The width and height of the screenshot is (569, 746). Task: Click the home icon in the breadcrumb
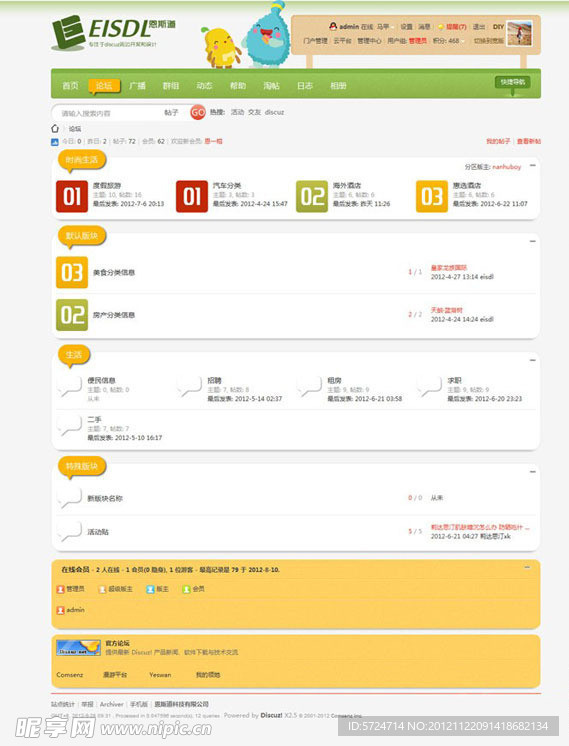[55, 128]
